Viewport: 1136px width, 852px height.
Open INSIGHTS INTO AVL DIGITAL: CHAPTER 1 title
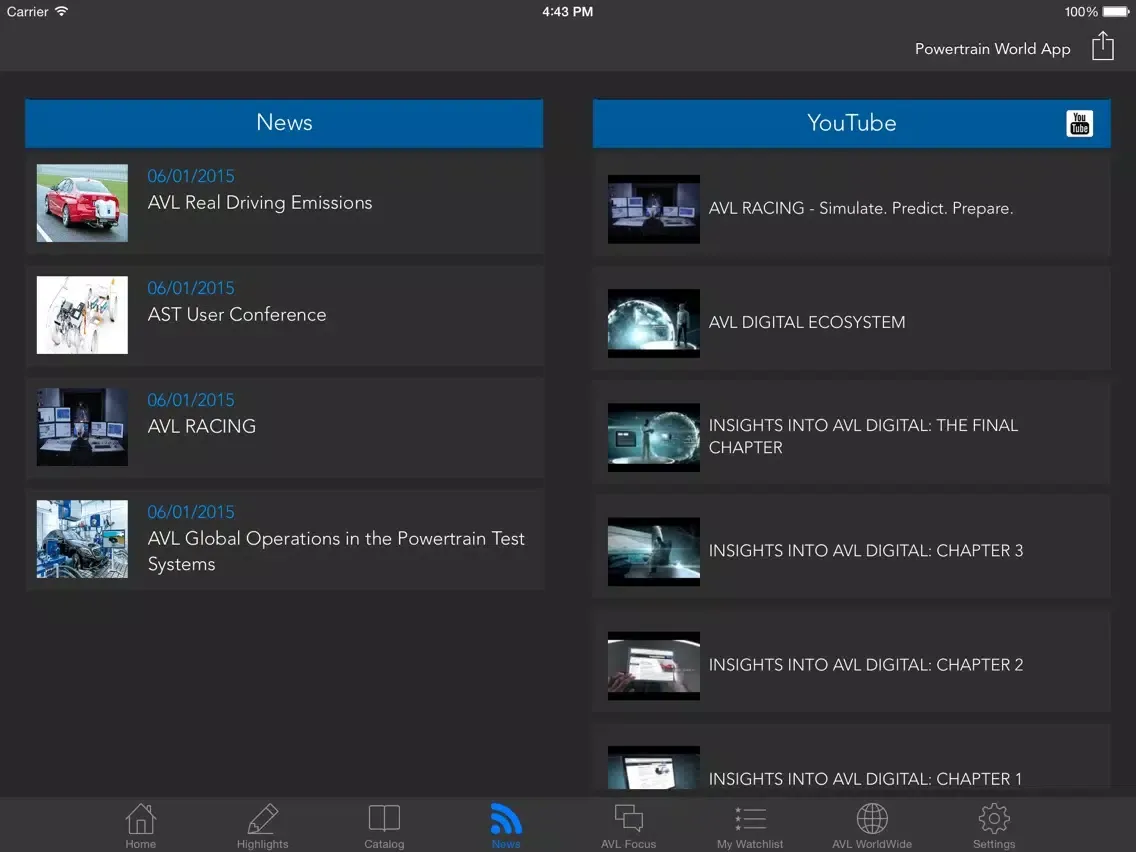[x=865, y=779]
